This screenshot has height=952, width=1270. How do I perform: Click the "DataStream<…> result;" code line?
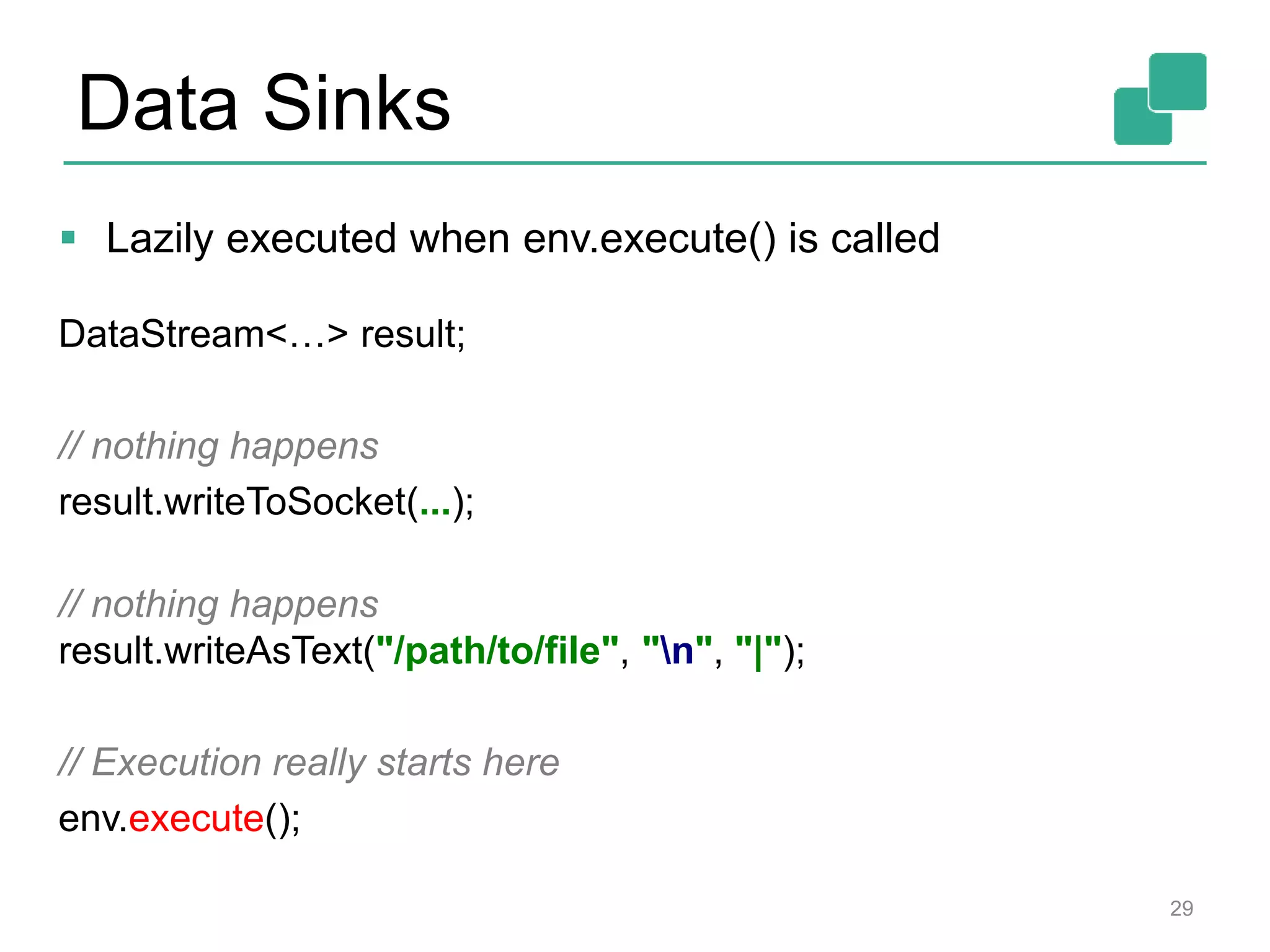click(x=262, y=335)
